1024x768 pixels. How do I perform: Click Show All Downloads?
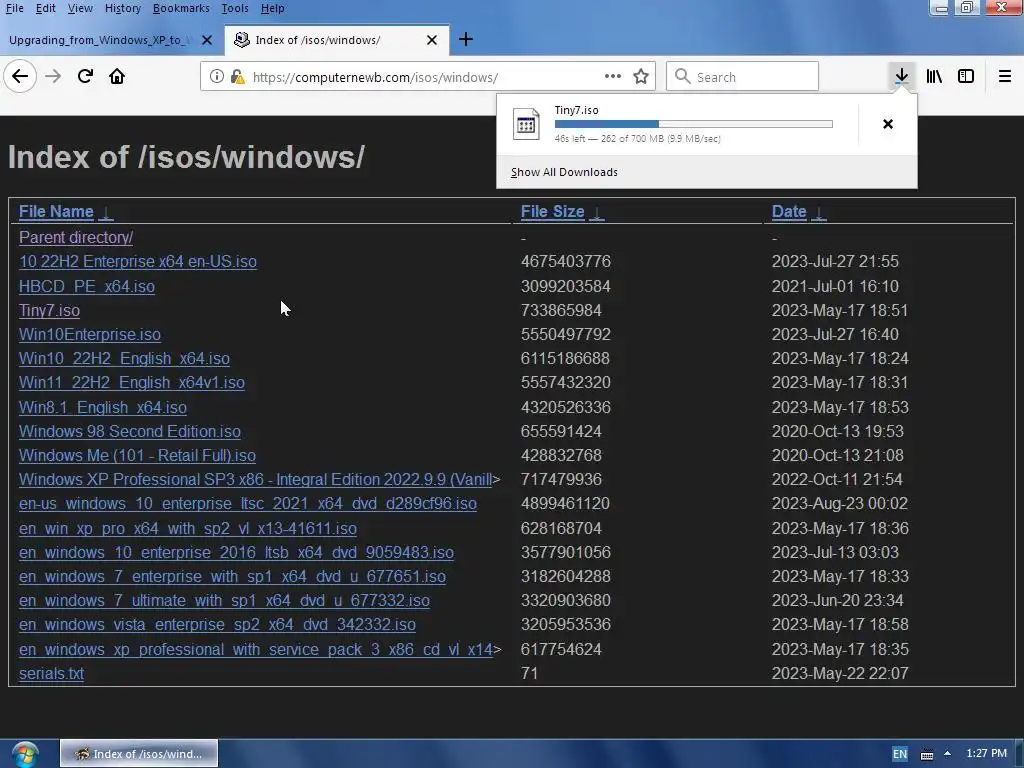click(x=564, y=172)
